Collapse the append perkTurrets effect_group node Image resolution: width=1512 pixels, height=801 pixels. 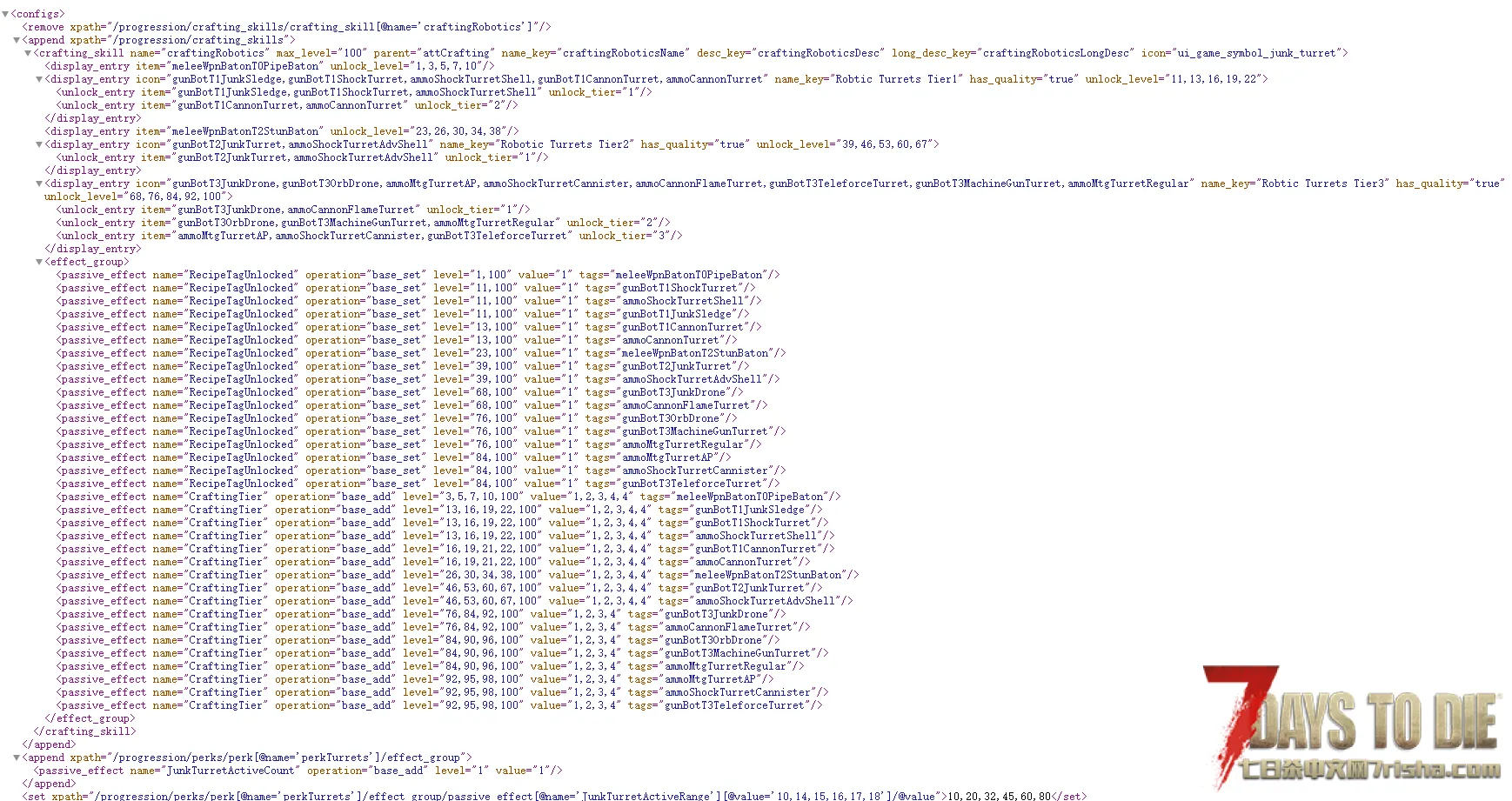pyautogui.click(x=17, y=758)
